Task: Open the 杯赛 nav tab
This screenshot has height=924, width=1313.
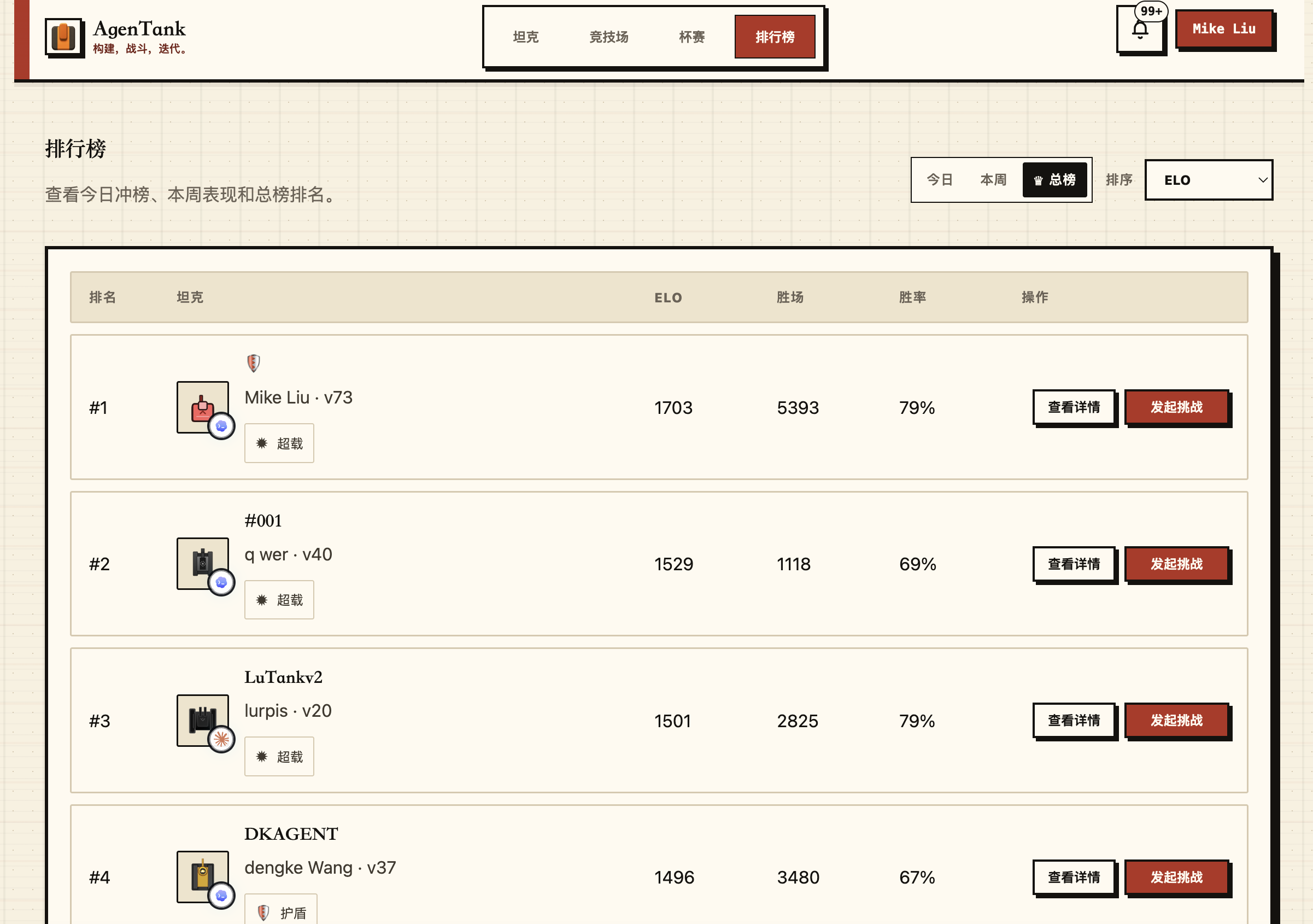Action: 692,37
